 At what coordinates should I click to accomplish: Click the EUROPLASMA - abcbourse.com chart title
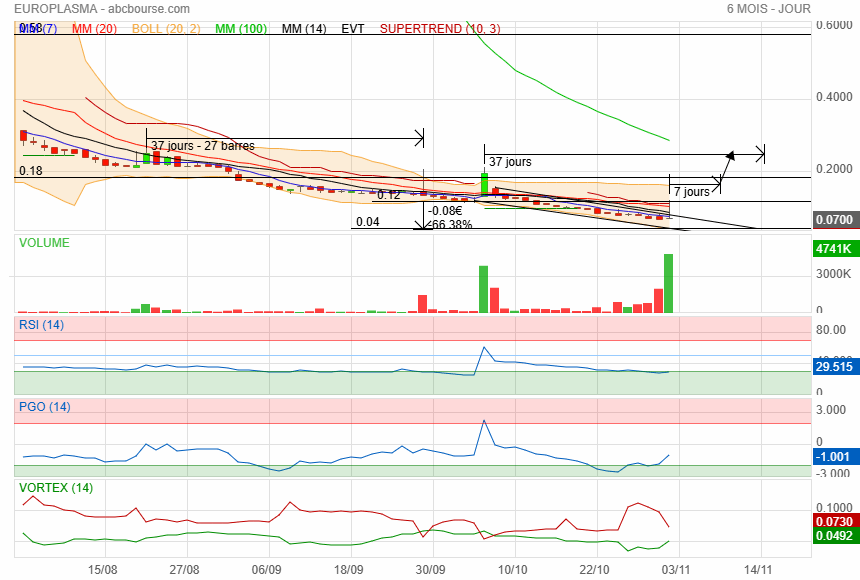pos(102,9)
